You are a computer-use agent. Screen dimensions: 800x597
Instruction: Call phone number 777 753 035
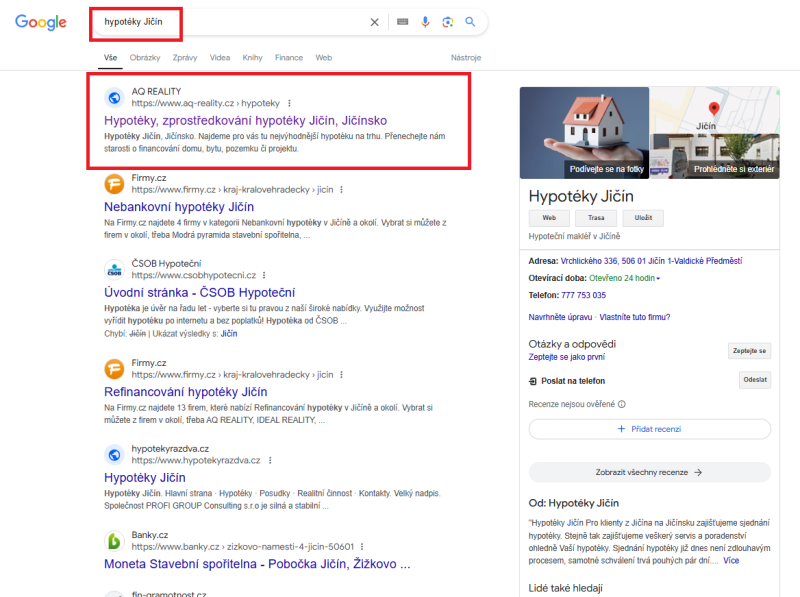pos(584,295)
